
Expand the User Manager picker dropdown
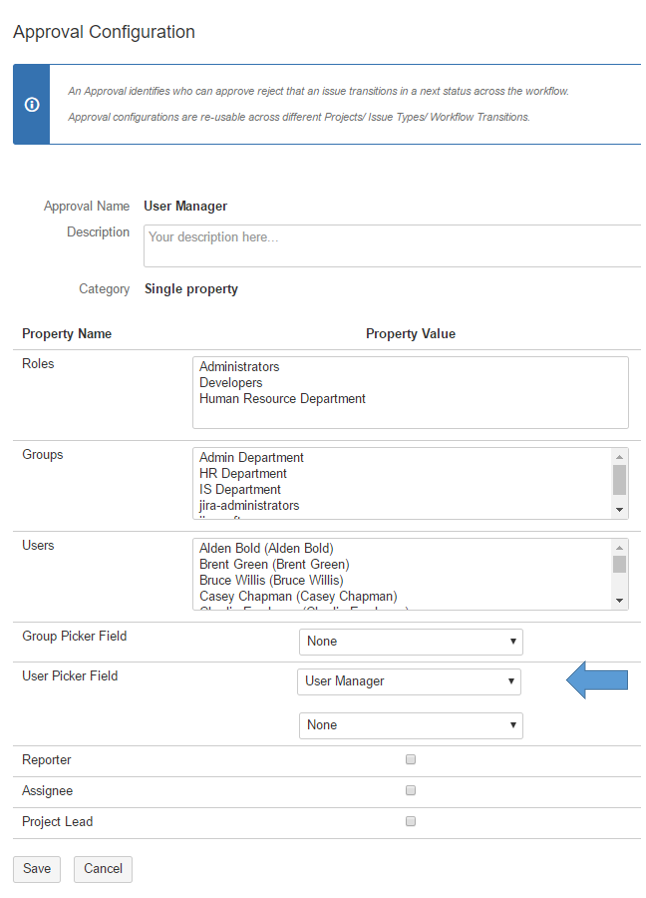(409, 681)
